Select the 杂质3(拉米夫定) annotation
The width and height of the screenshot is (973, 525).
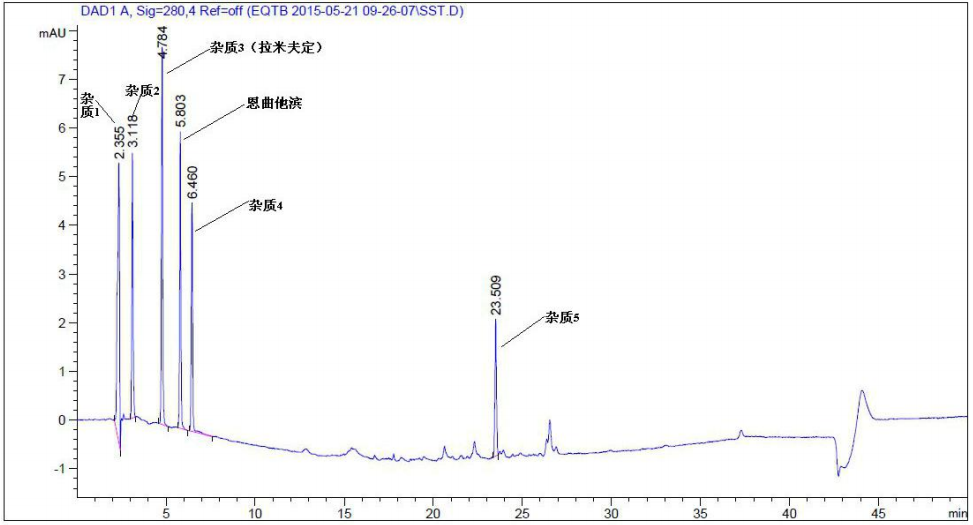266,48
